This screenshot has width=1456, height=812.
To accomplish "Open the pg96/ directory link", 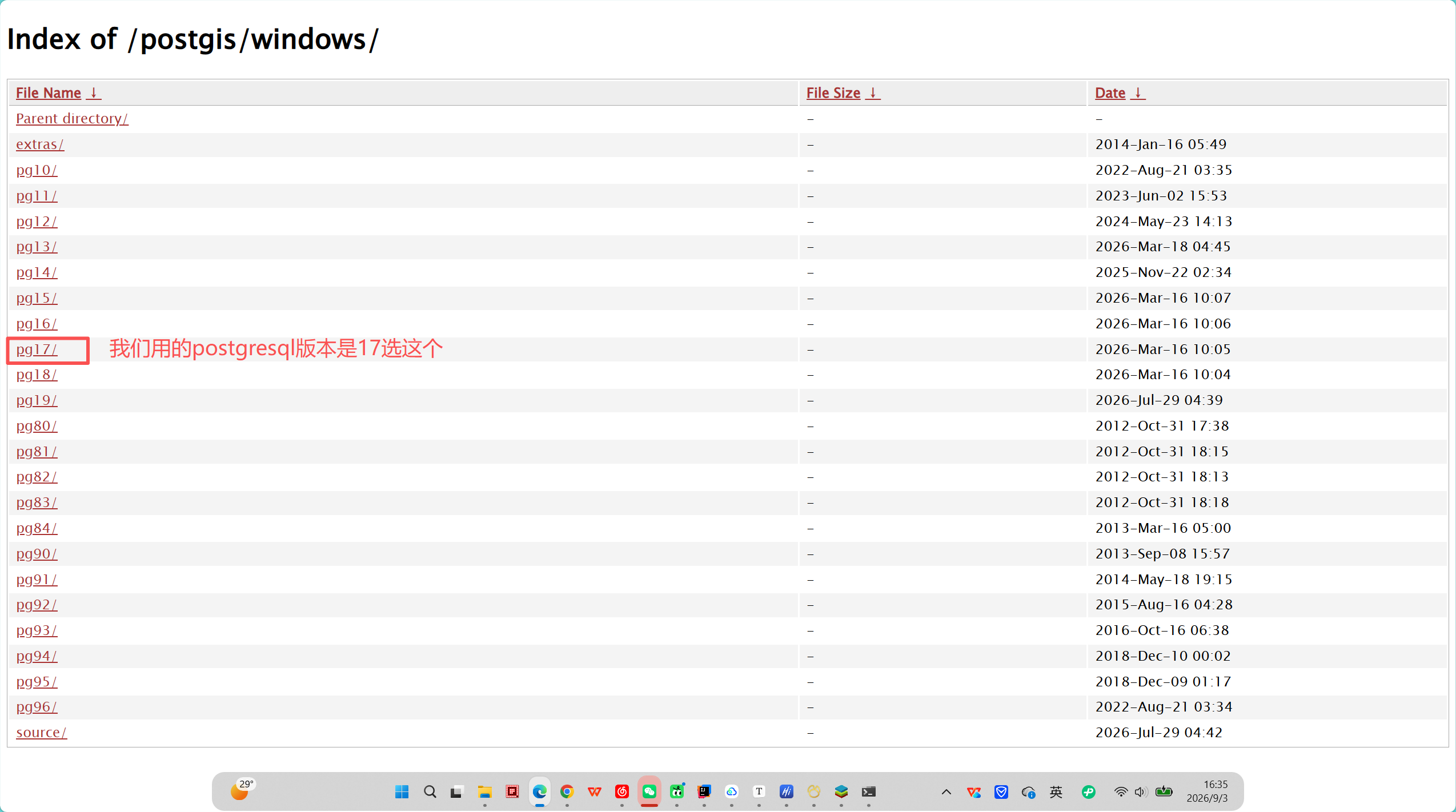I will (37, 706).
